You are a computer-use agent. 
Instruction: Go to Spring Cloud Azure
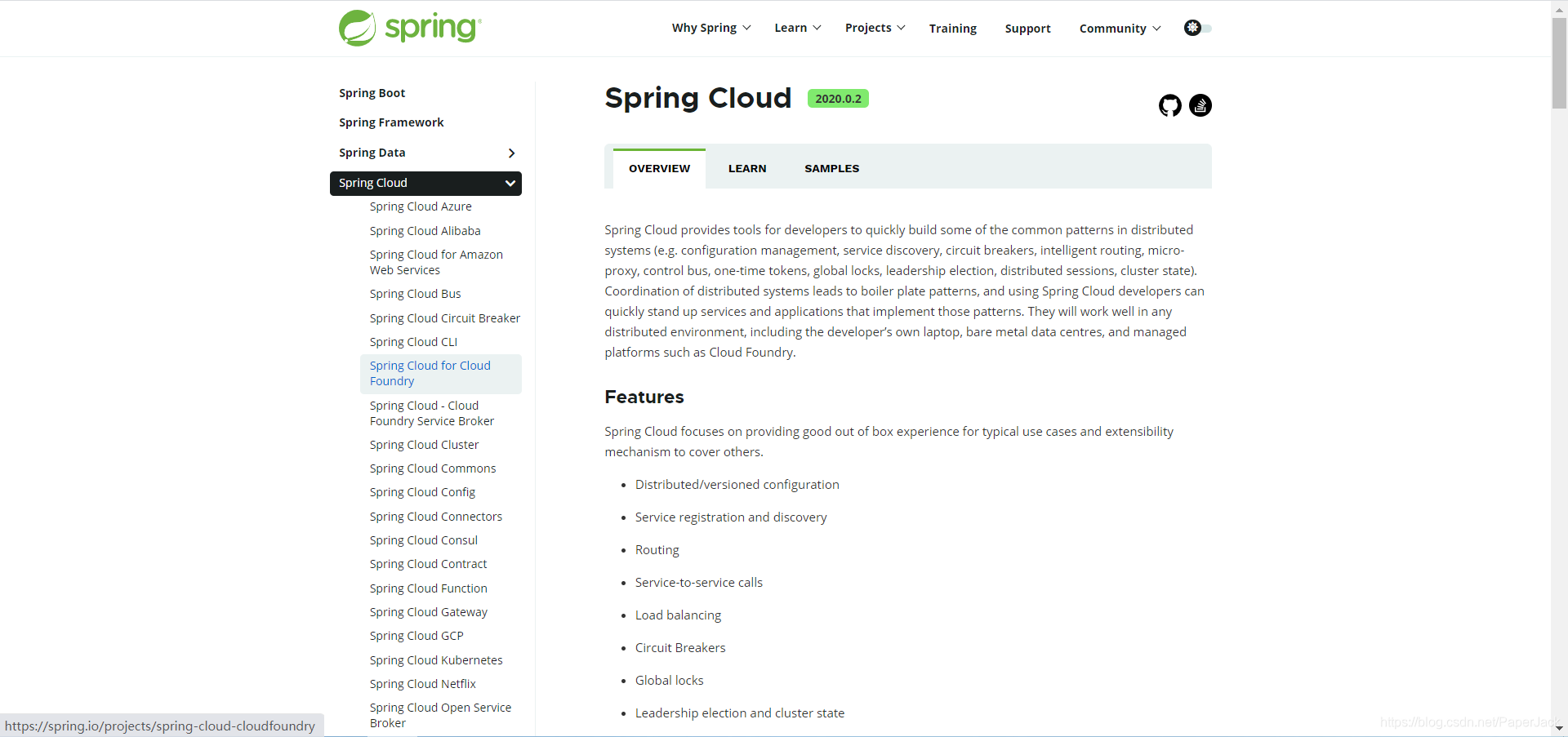pos(421,206)
